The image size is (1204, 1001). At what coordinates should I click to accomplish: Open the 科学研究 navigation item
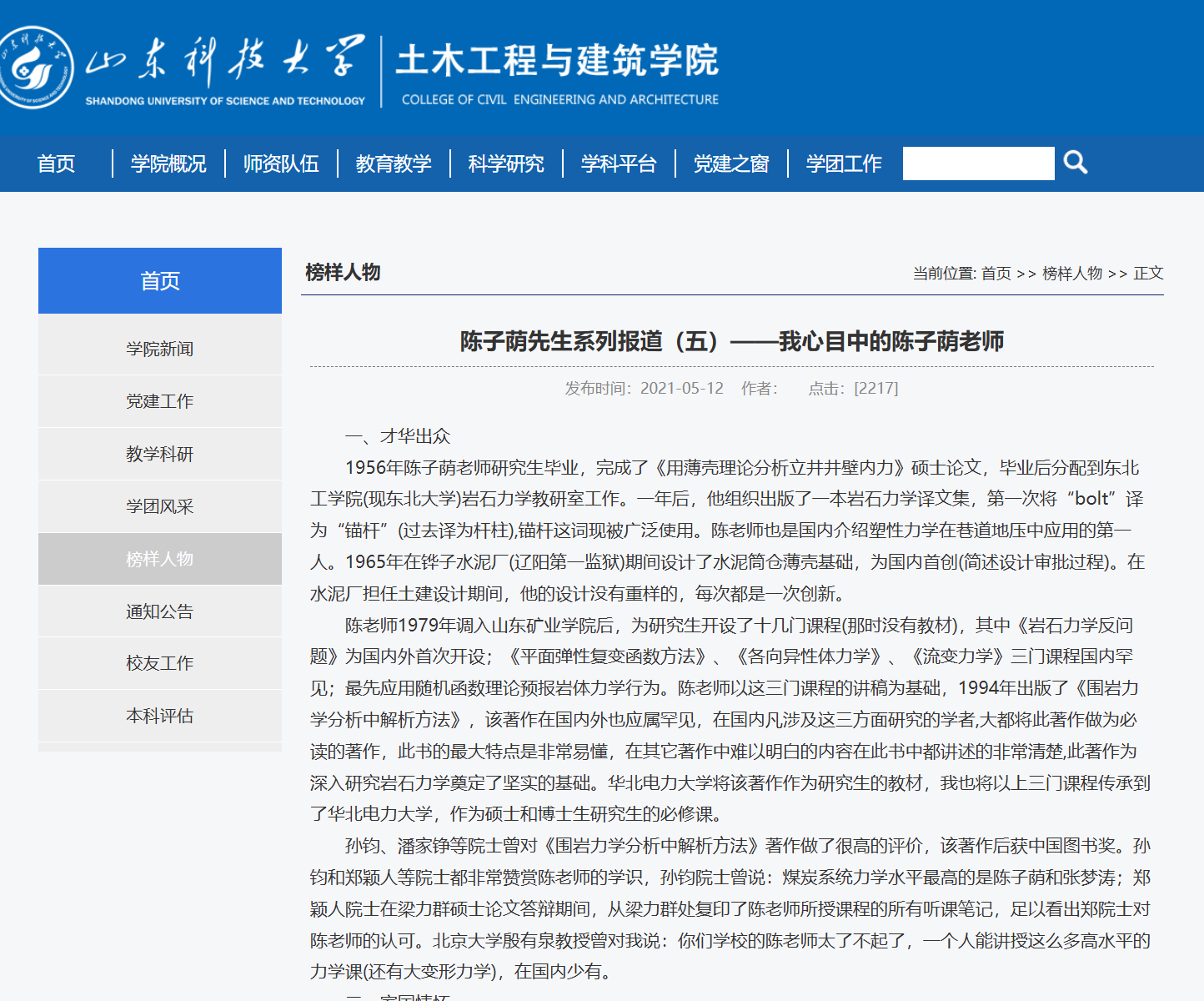click(x=506, y=163)
